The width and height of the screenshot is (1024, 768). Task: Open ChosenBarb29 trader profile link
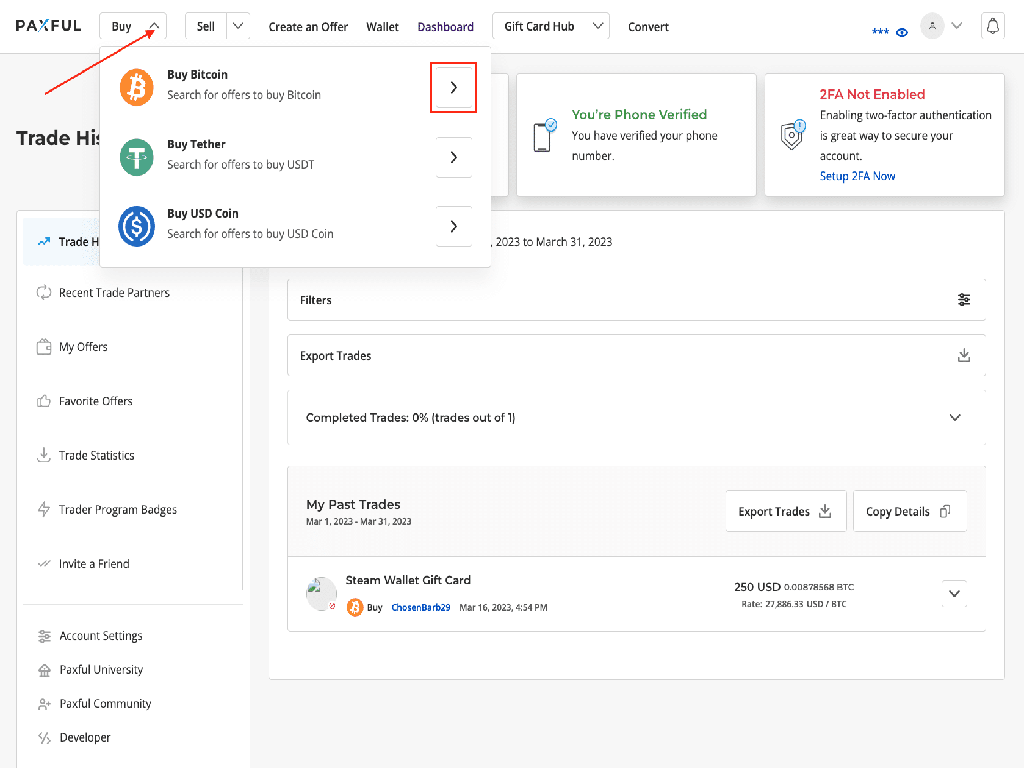(420, 608)
